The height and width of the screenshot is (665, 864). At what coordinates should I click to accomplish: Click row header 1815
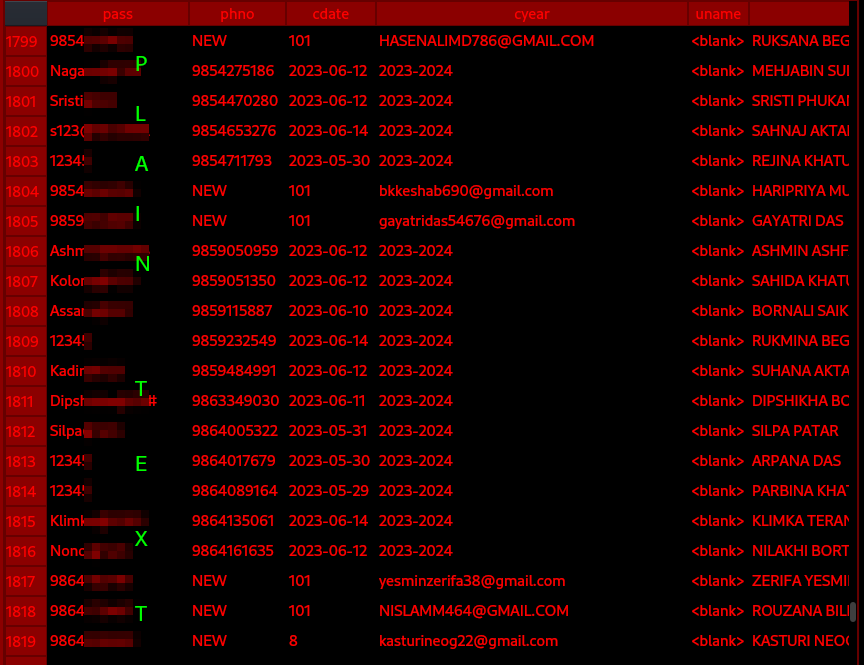tap(23, 521)
